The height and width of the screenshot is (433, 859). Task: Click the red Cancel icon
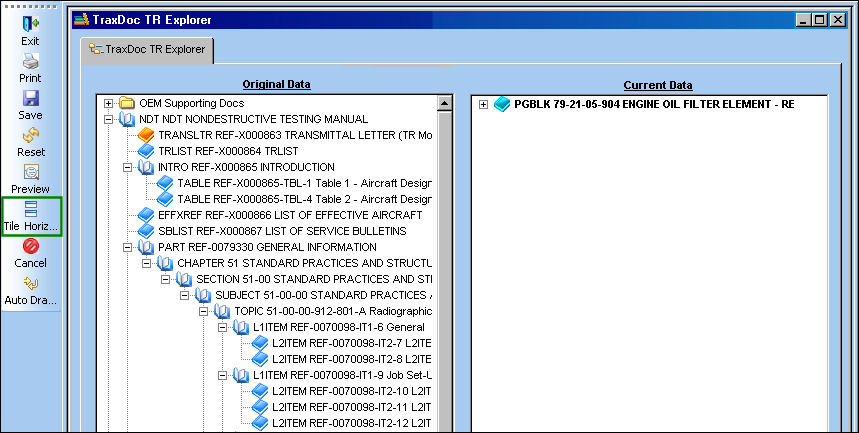point(31,246)
